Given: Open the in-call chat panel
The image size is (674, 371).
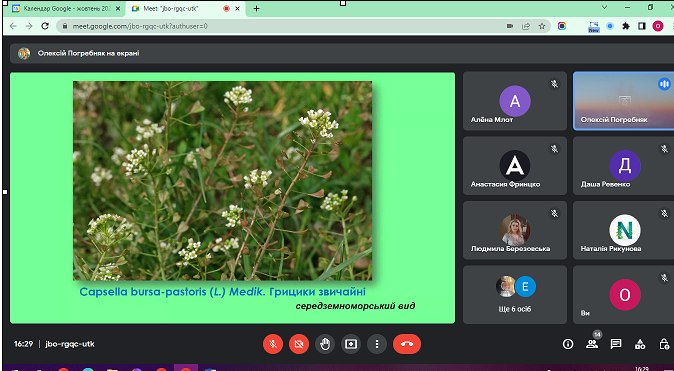Looking at the screenshot, I should pyautogui.click(x=616, y=344).
